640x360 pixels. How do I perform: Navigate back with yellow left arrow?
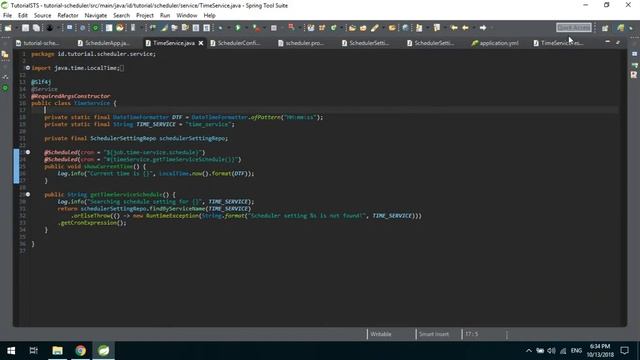click(465, 28)
